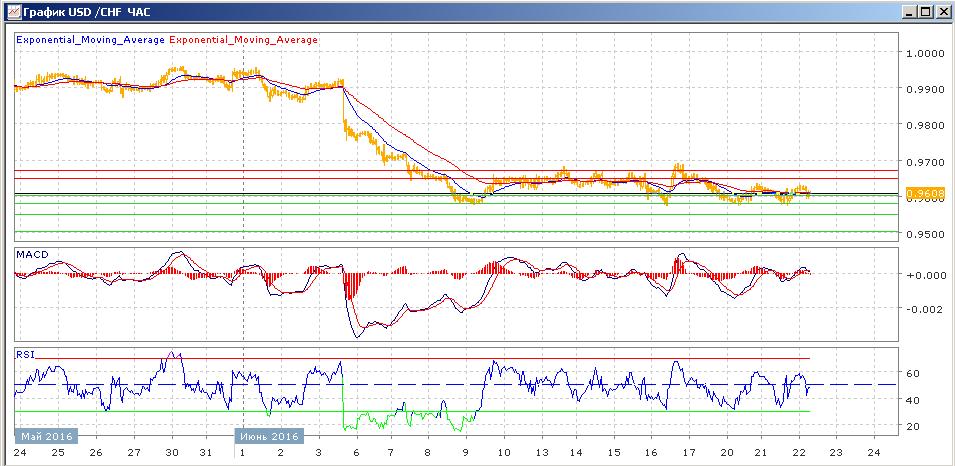Click the 'Июнь 2016' month marker
This screenshot has width=955, height=466.
[268, 437]
